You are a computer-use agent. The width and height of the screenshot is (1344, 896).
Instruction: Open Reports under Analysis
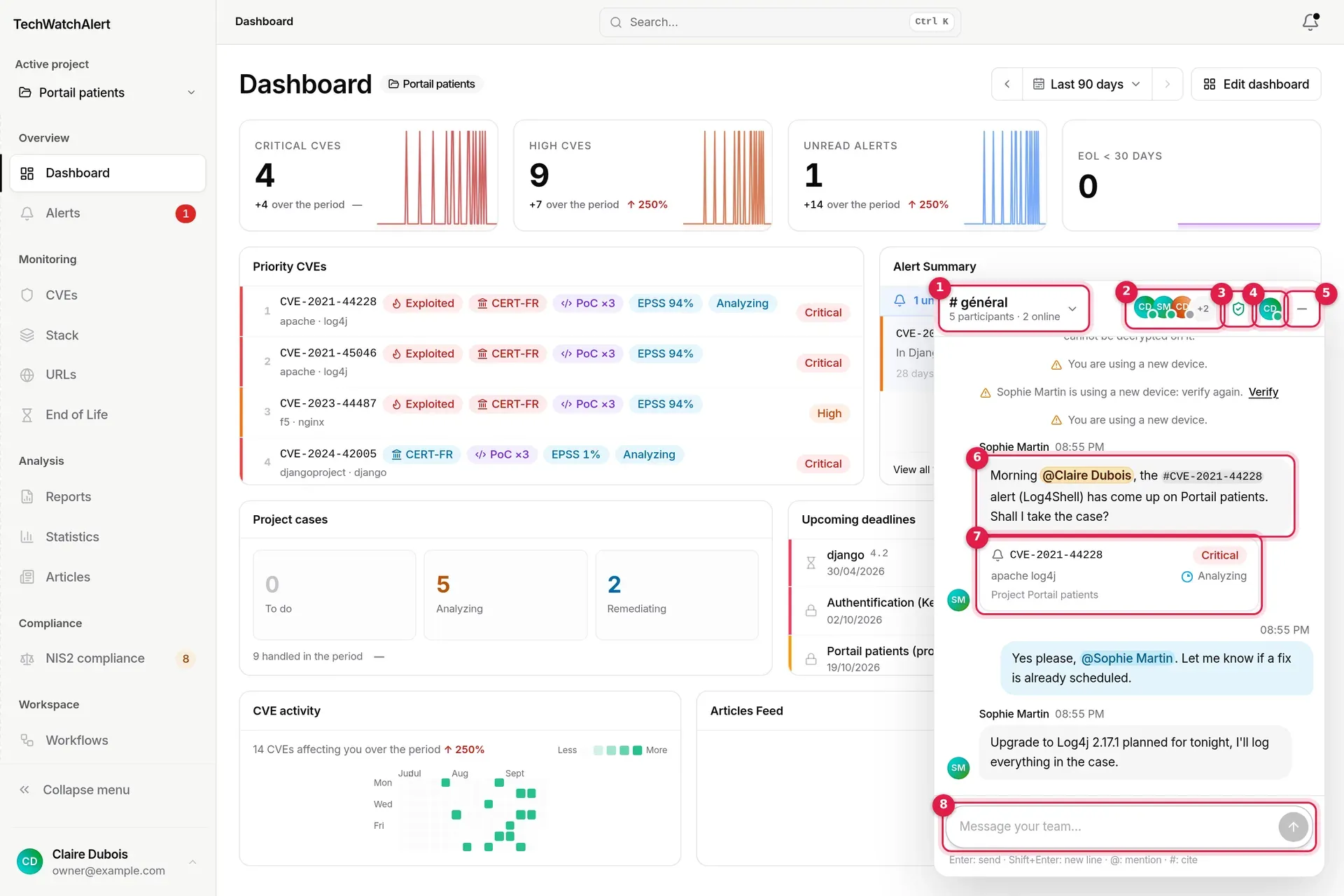click(x=108, y=497)
